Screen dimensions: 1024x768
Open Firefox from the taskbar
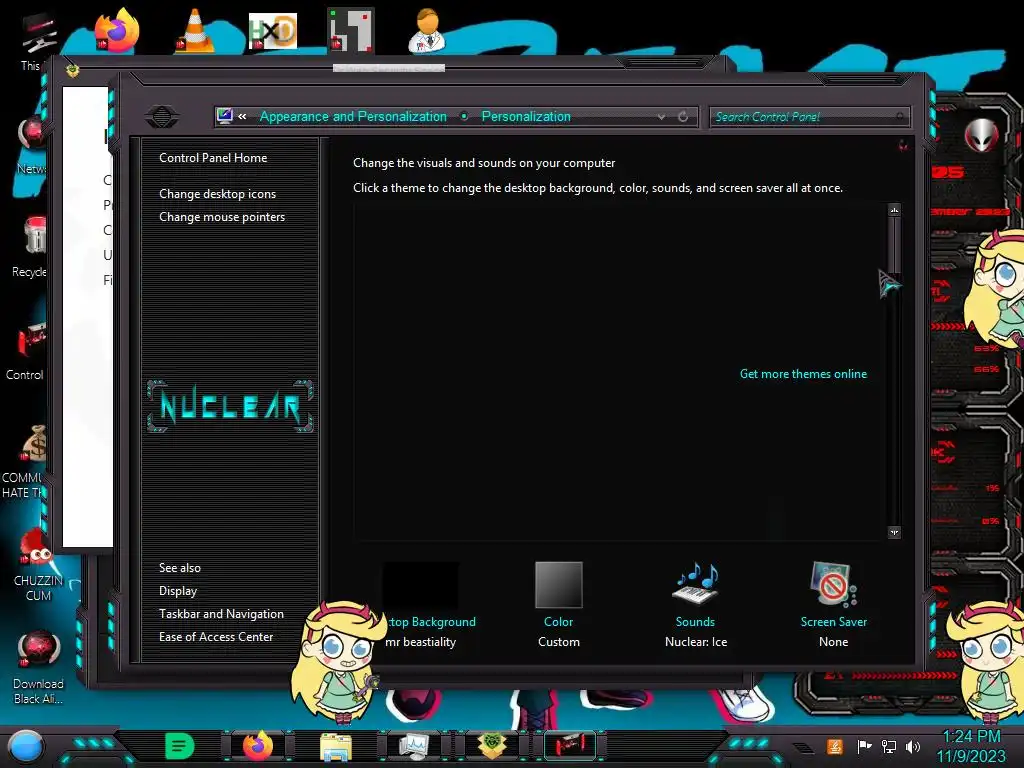(258, 746)
